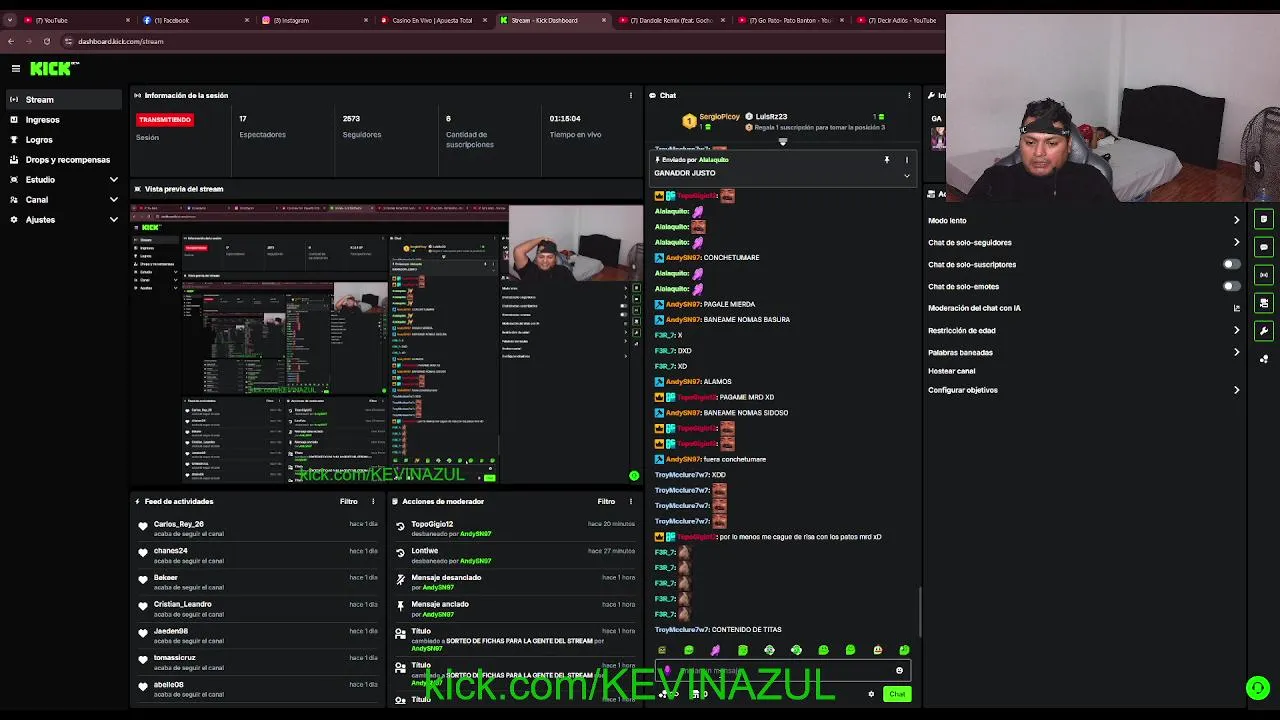Screen dimensions: 1280x720
Task: Click the broadcast signal icon in right toolbar
Action: click(1264, 275)
